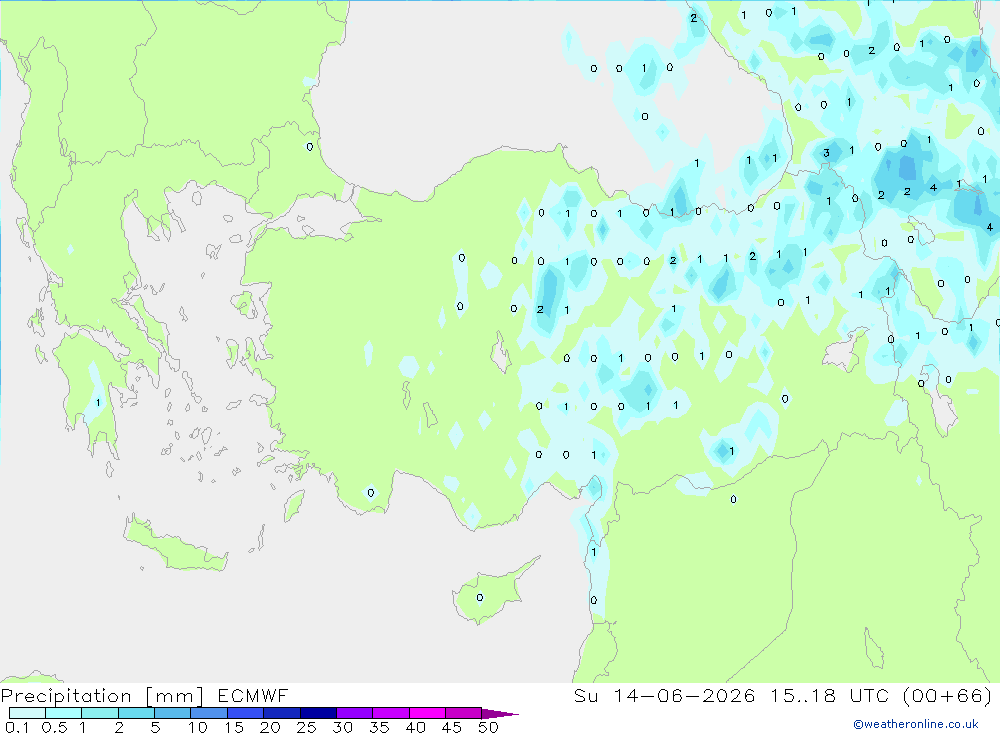Click the legend scale label '0.1'

[17, 727]
